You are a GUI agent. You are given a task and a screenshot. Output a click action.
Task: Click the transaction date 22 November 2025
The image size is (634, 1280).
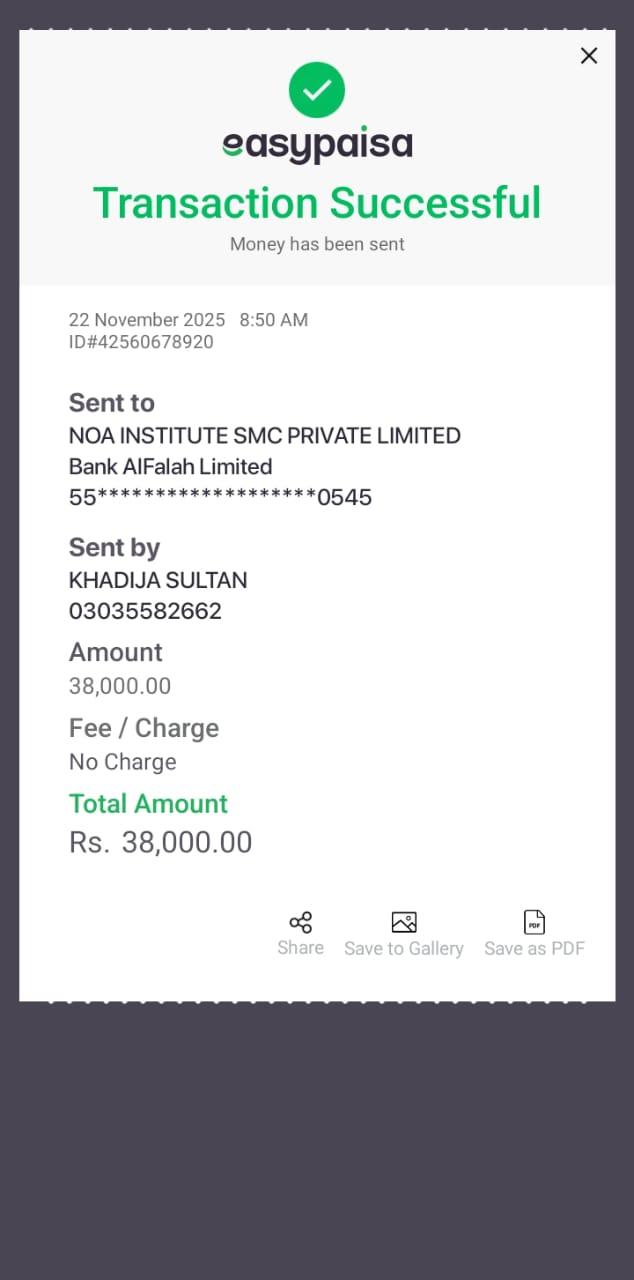coord(147,320)
